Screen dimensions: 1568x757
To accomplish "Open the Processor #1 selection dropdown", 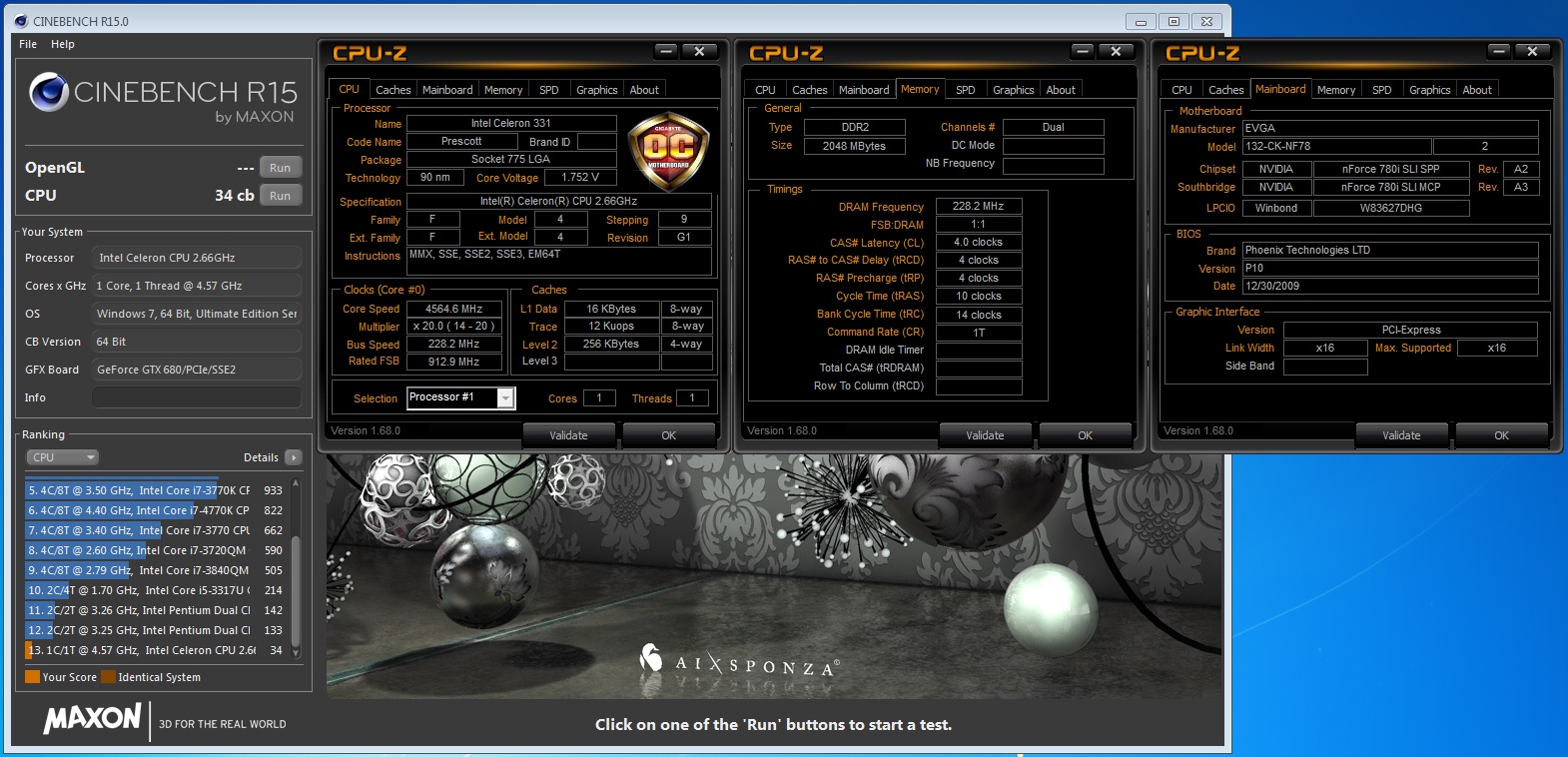I will click(505, 398).
